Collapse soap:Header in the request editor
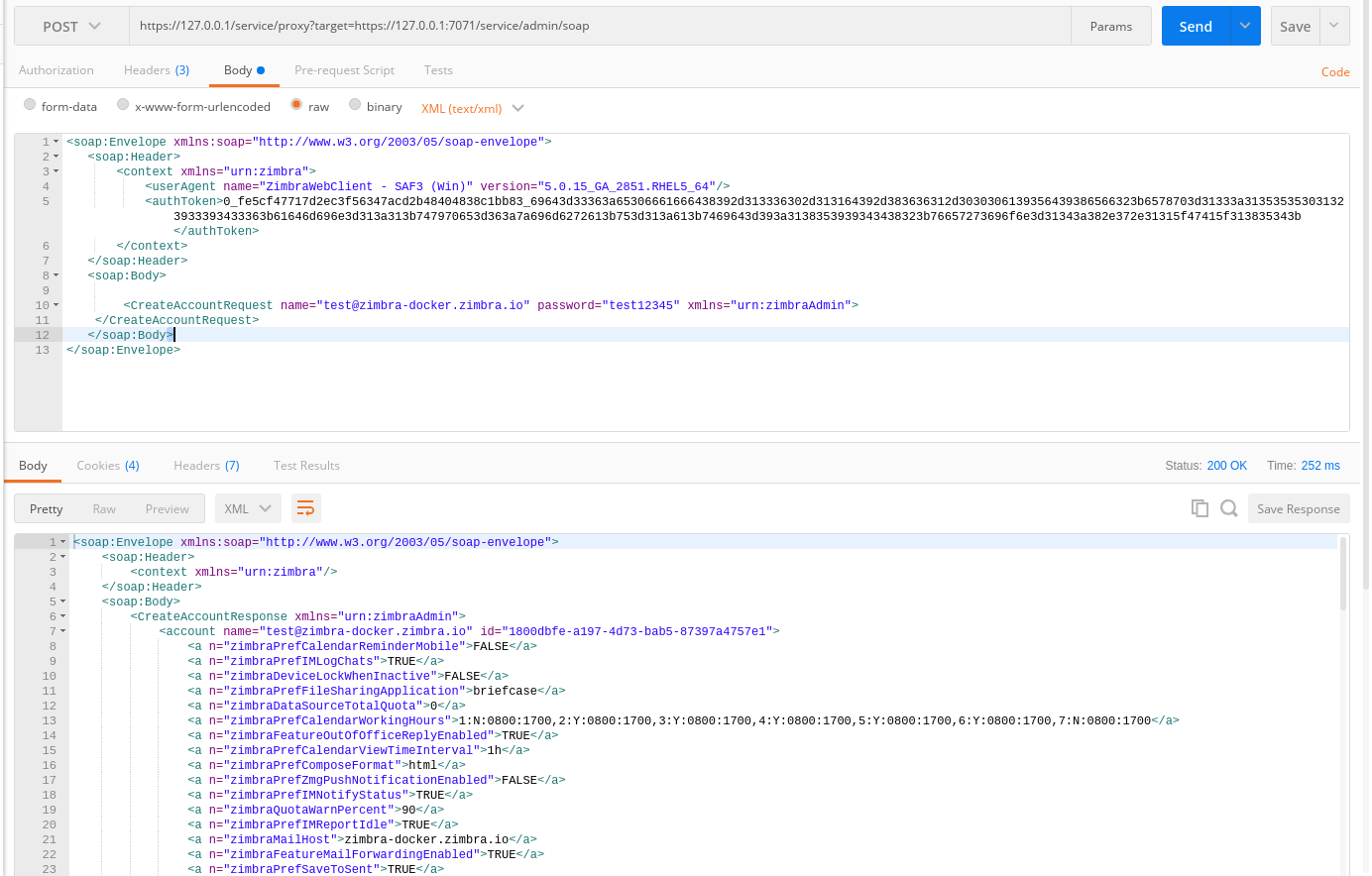 [x=55, y=156]
